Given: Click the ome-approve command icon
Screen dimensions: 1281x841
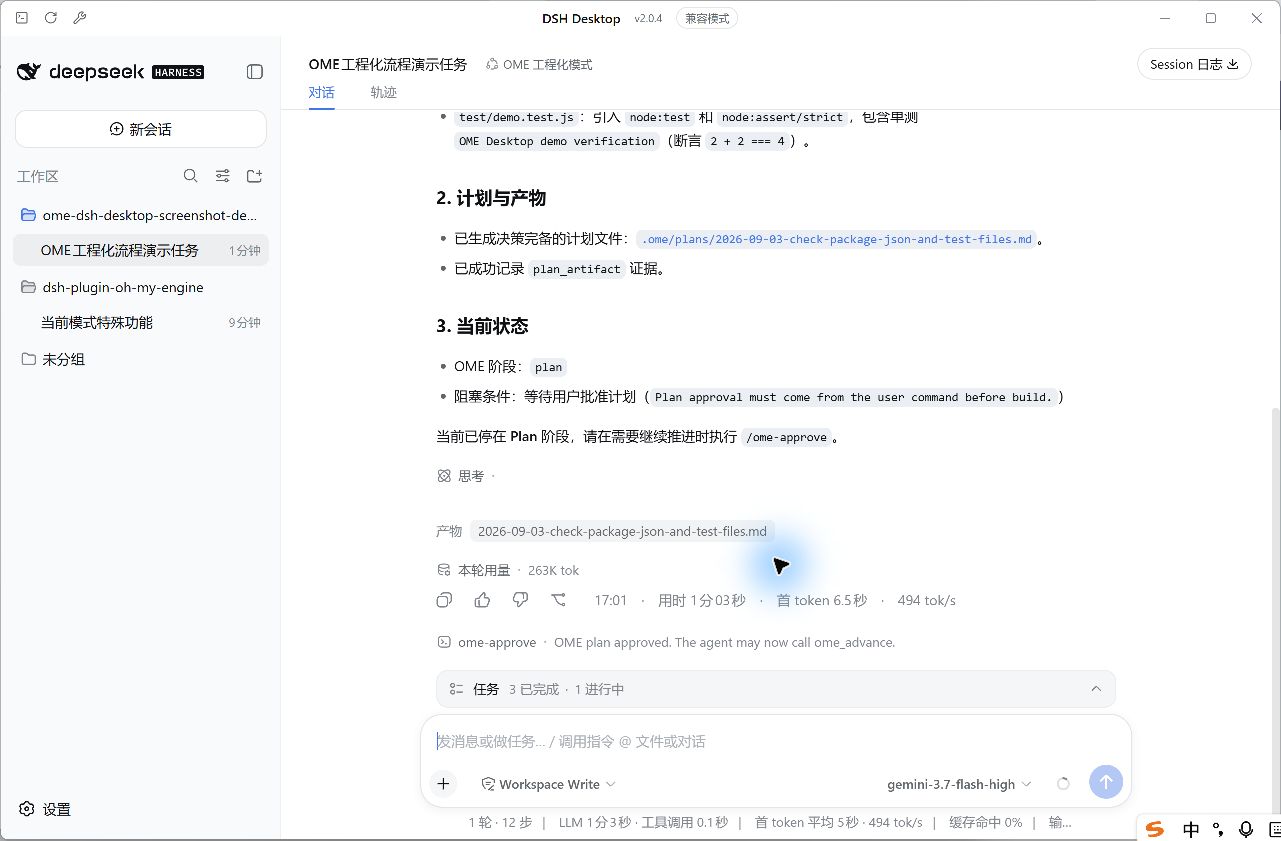Looking at the screenshot, I should pyautogui.click(x=444, y=642).
